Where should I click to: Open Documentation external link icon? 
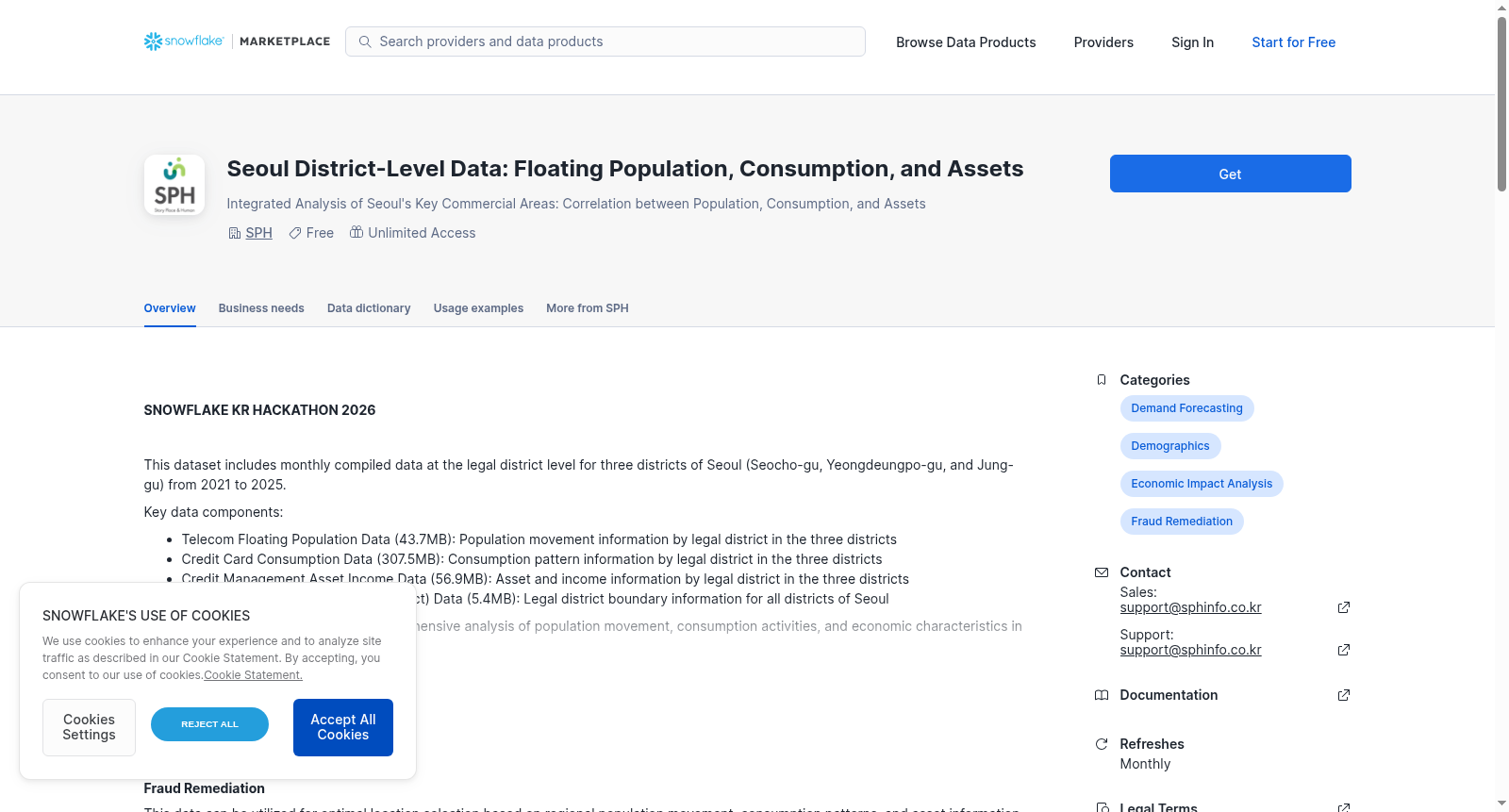point(1344,695)
